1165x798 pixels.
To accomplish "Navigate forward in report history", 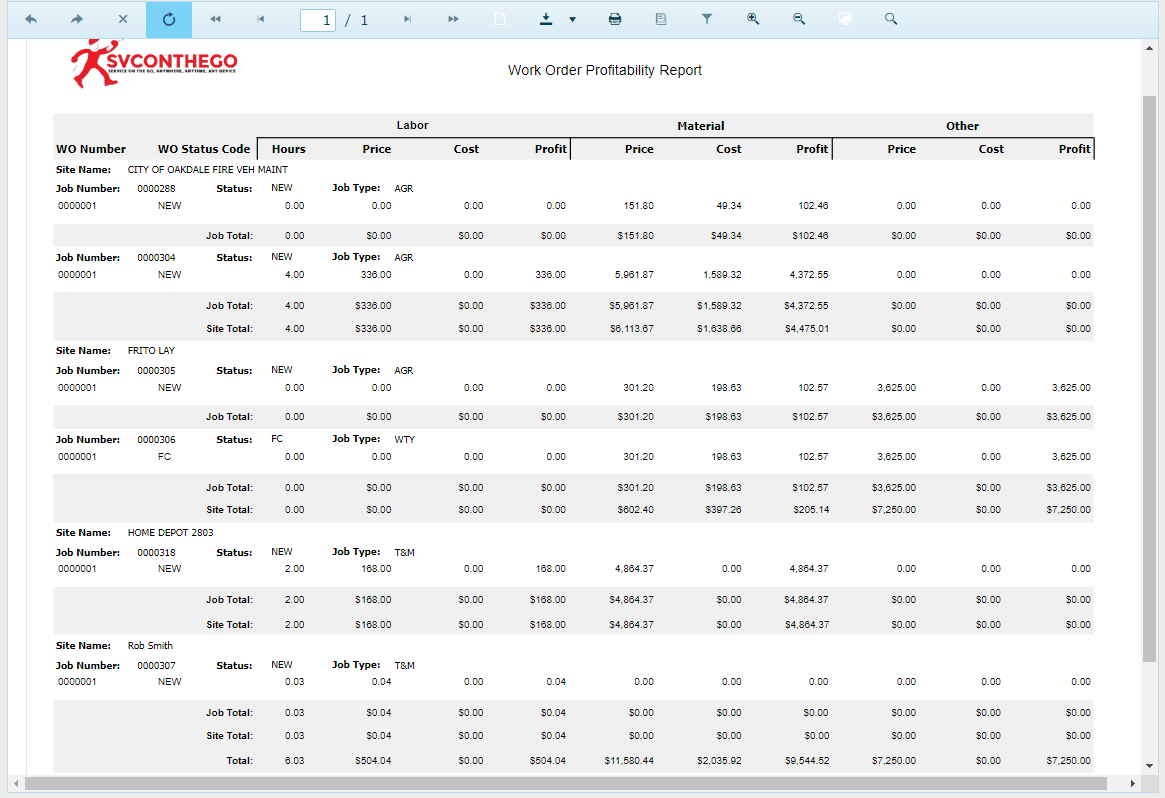I will 77,19.
